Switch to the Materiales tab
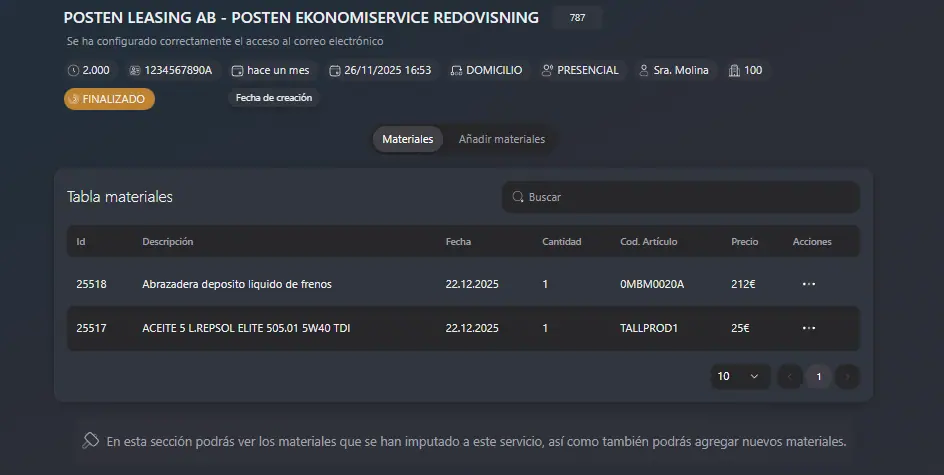 pos(407,139)
